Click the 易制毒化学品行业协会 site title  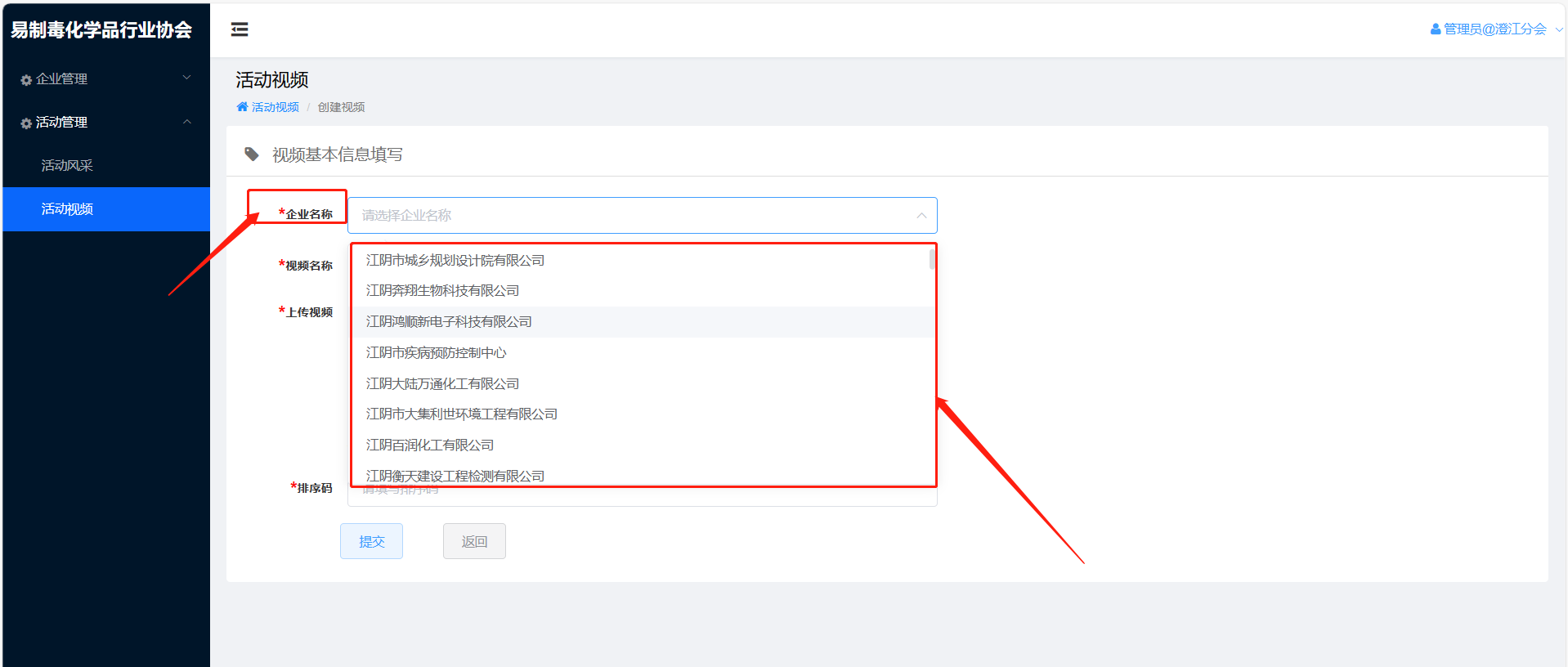click(101, 30)
